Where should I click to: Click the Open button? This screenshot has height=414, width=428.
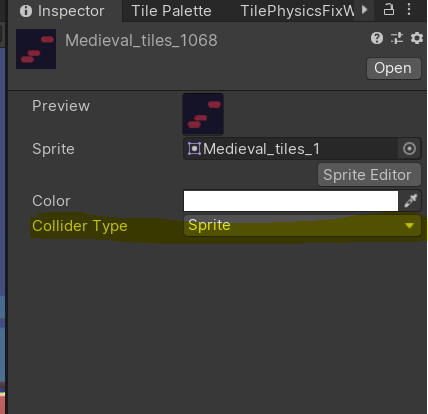coord(394,68)
